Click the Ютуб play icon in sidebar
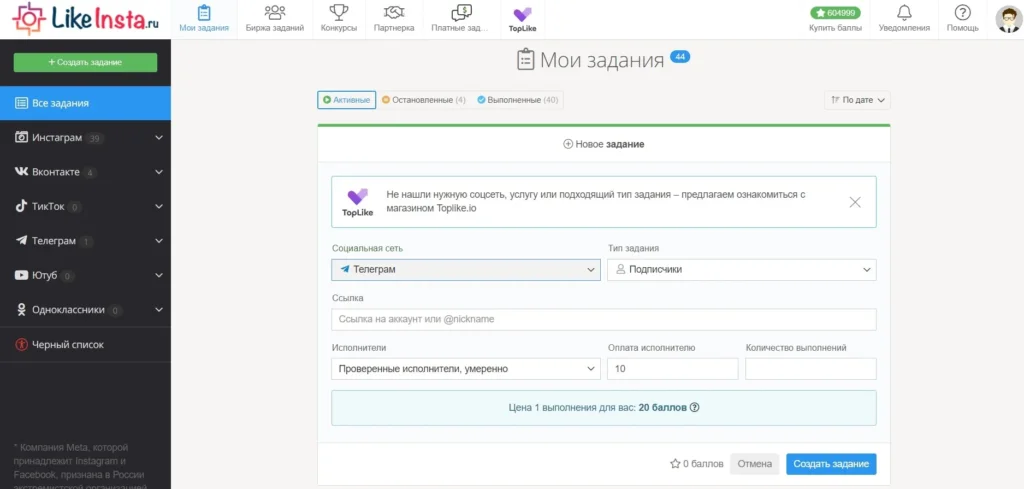 click(22, 276)
